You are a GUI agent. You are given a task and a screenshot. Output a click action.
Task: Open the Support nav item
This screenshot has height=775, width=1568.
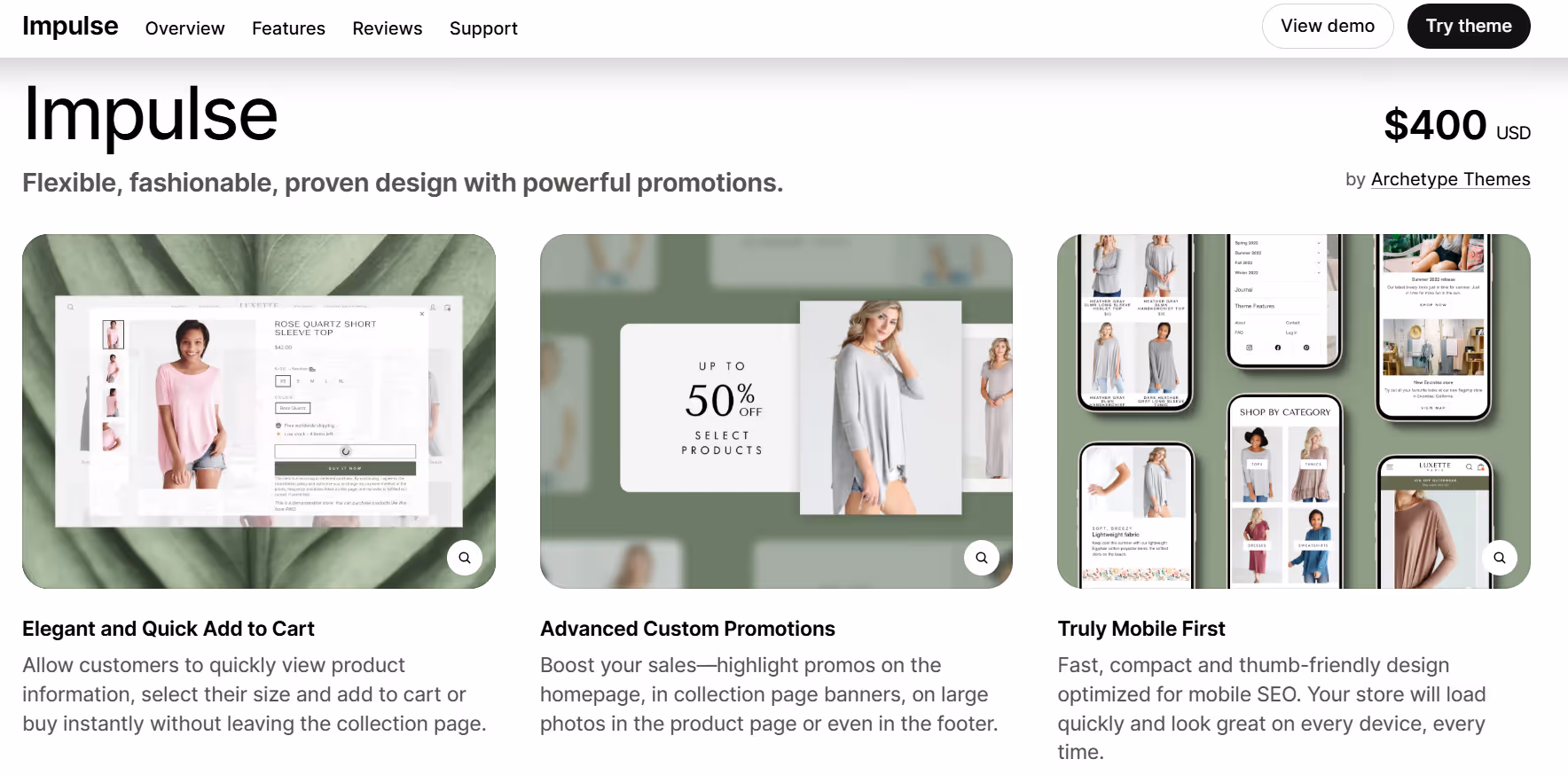[483, 28]
